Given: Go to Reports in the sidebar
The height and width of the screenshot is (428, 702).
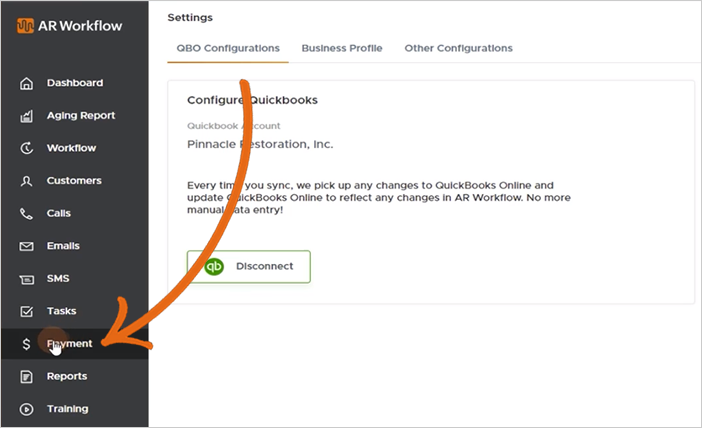Looking at the screenshot, I should 66,376.
